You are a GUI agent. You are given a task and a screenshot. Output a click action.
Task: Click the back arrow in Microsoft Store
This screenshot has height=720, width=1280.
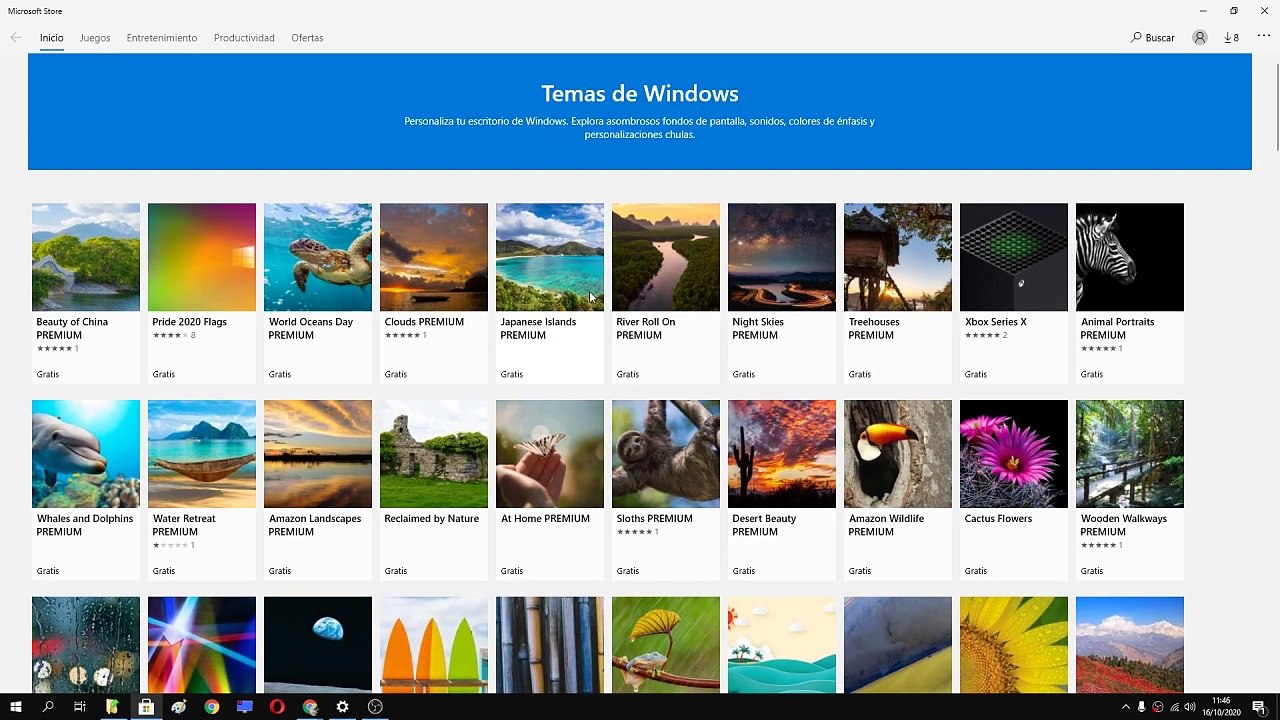pyautogui.click(x=15, y=38)
